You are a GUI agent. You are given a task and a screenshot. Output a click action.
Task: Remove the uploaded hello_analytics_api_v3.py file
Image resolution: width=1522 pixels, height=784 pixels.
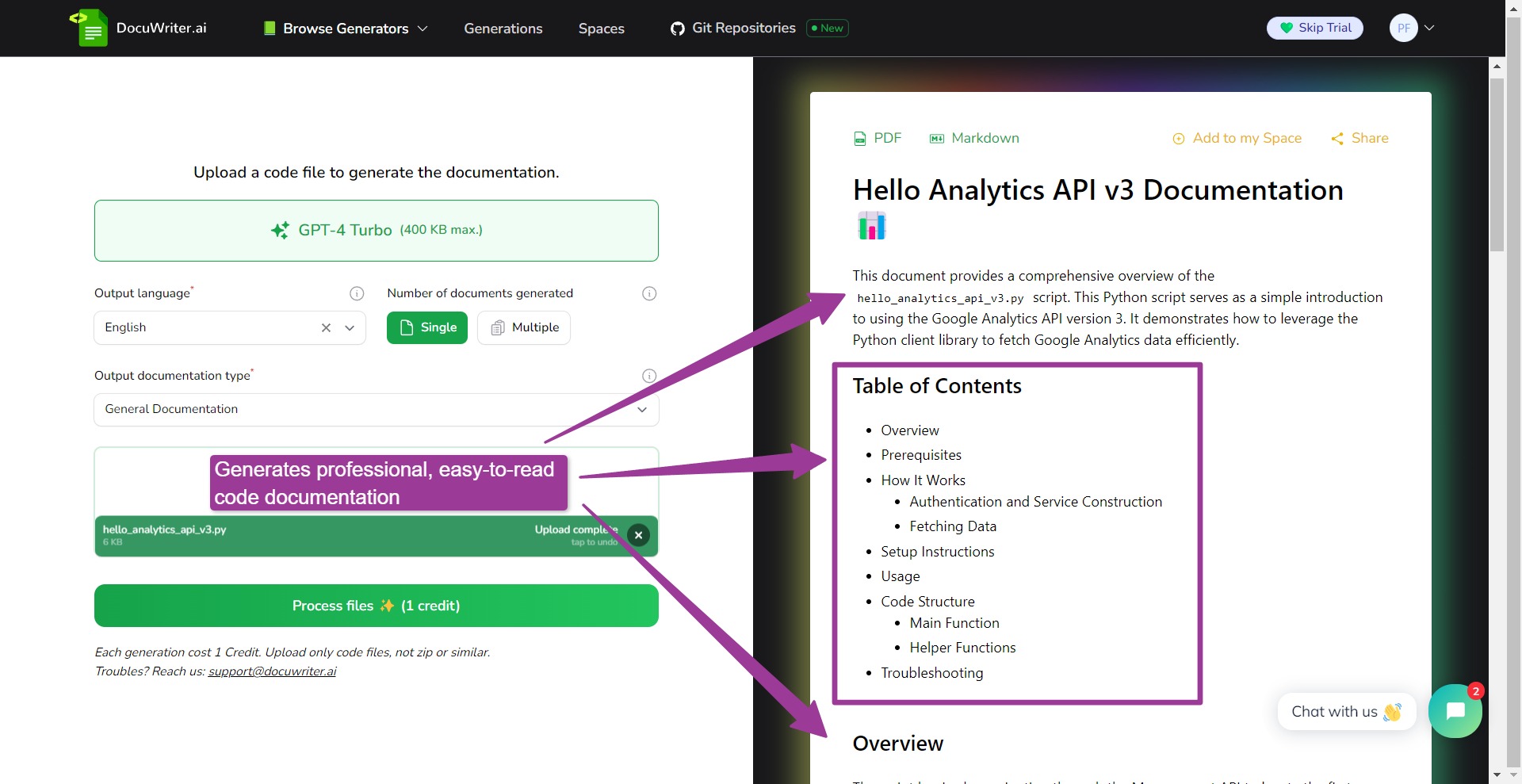(x=638, y=535)
